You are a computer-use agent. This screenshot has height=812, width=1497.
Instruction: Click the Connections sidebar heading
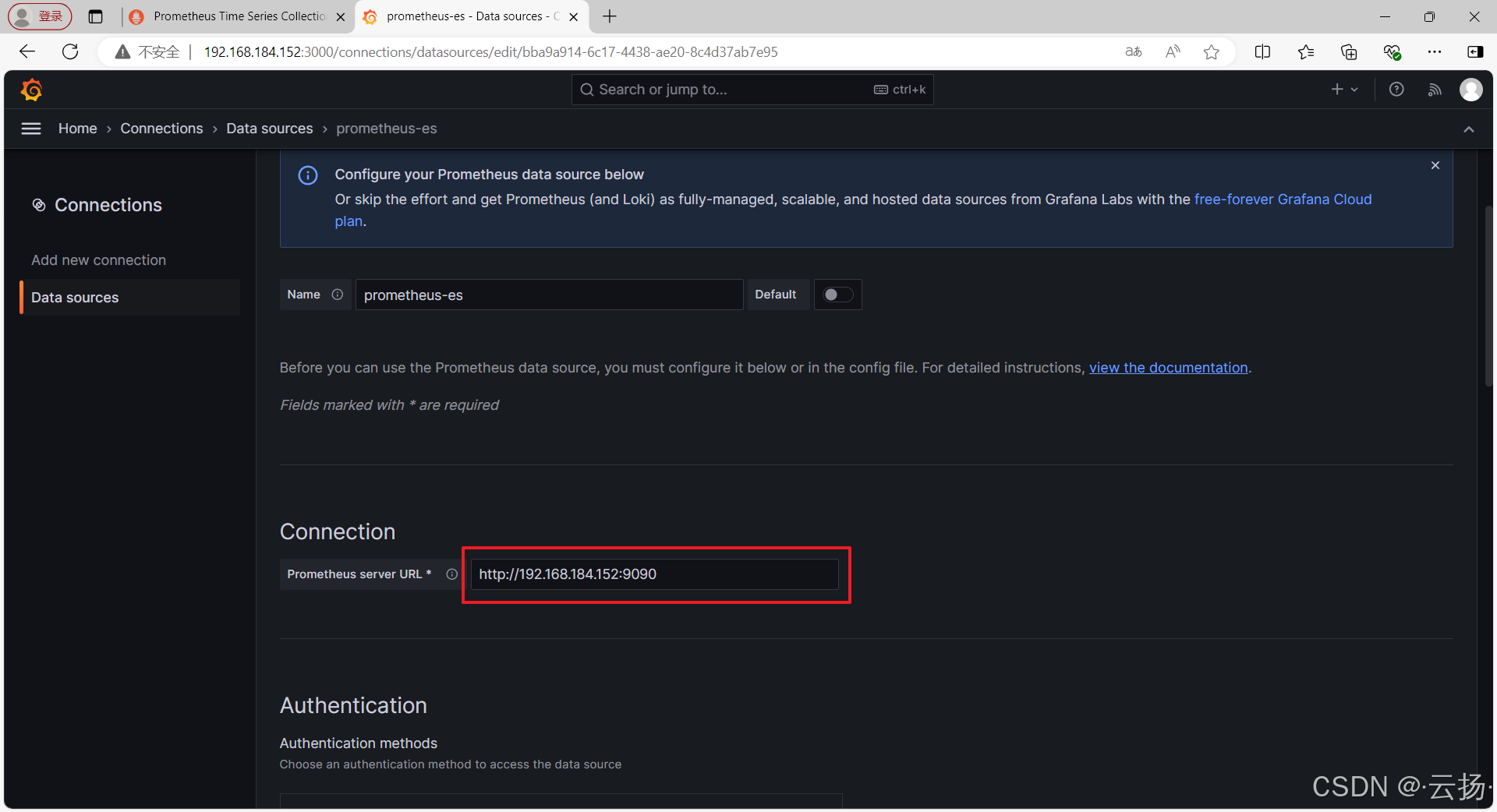(x=108, y=205)
